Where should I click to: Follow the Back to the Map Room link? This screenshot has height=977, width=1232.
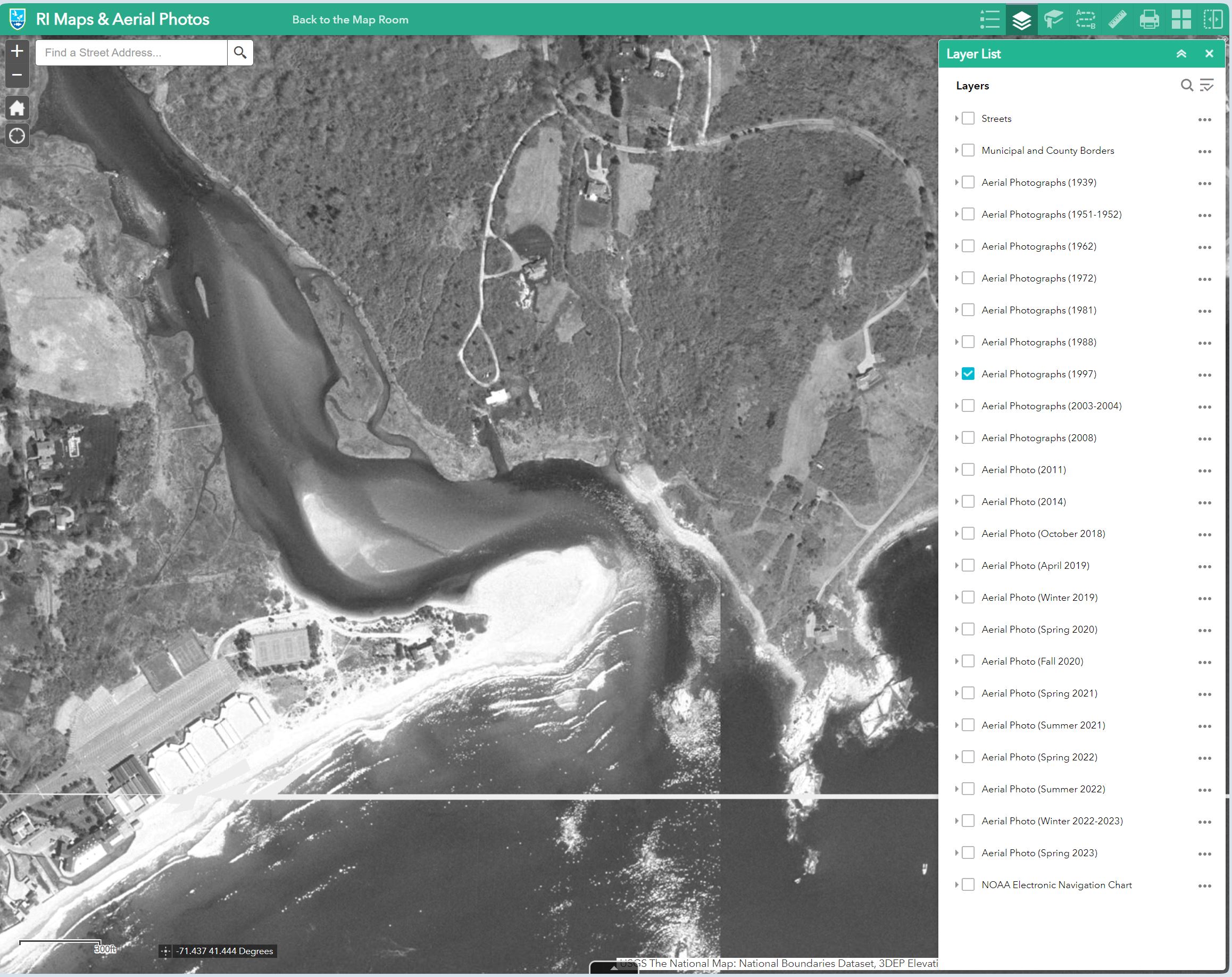tap(350, 20)
